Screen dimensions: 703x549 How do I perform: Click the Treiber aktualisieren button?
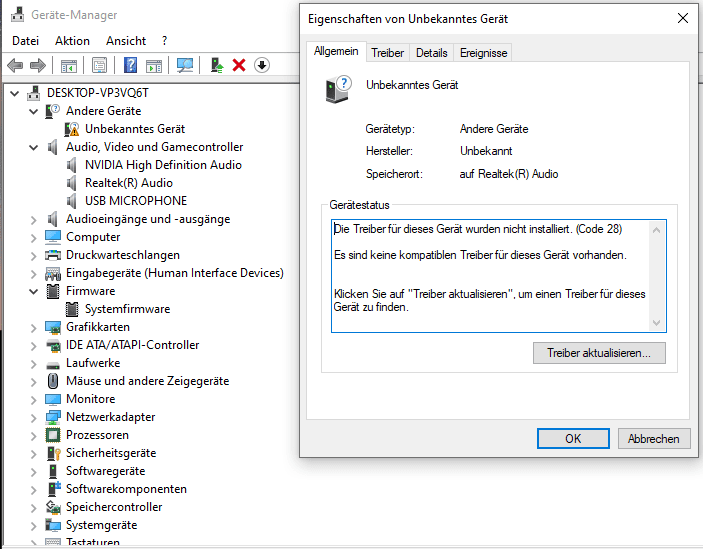(599, 353)
